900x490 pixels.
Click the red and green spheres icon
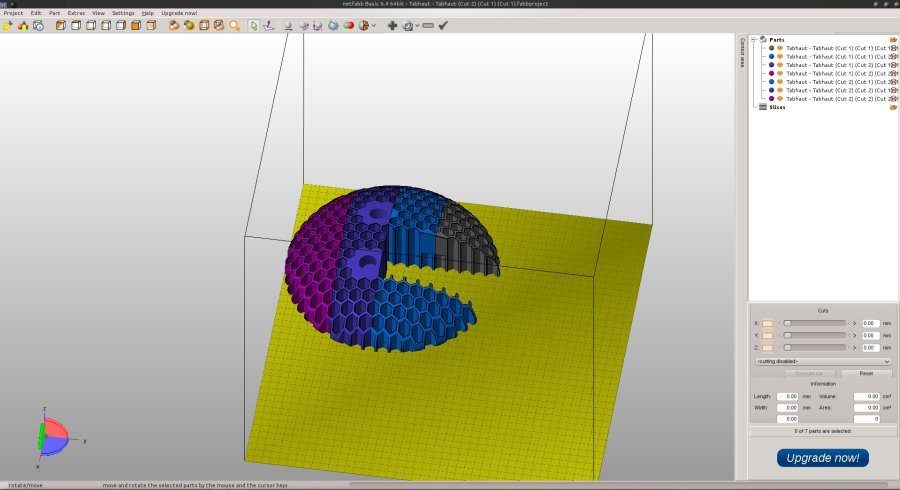(349, 25)
